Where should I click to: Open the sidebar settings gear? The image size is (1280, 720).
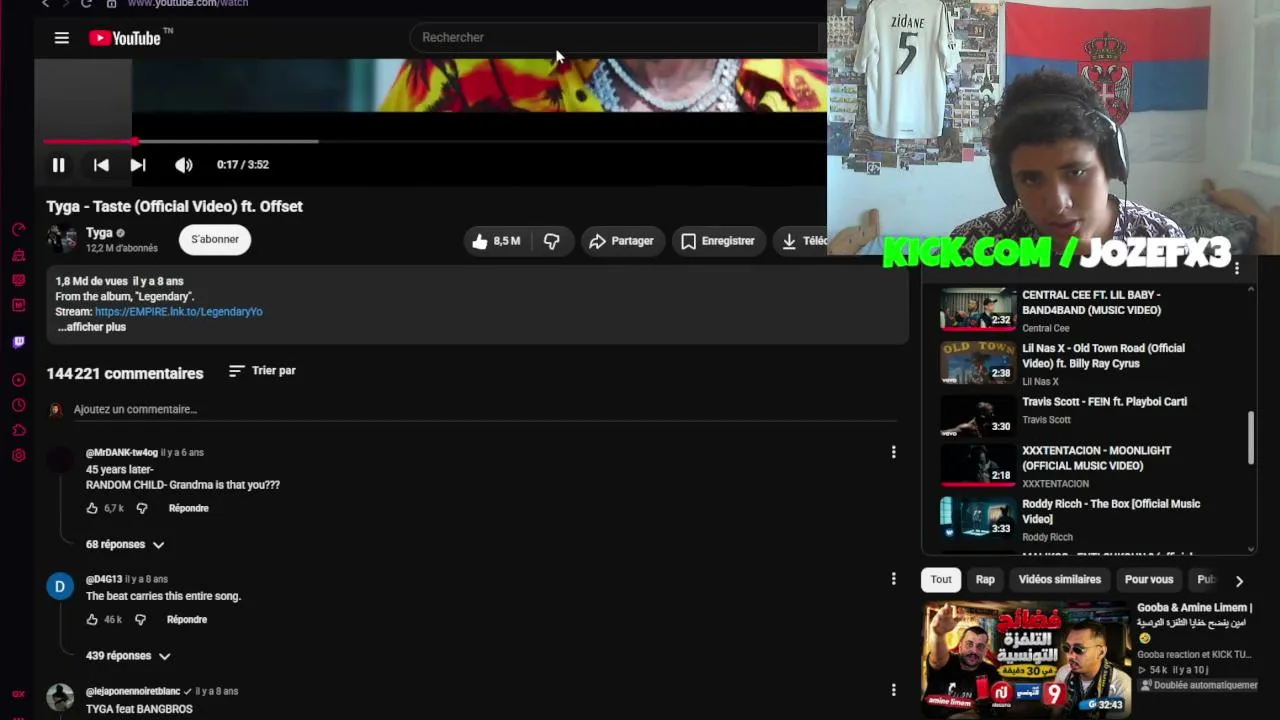coord(18,456)
